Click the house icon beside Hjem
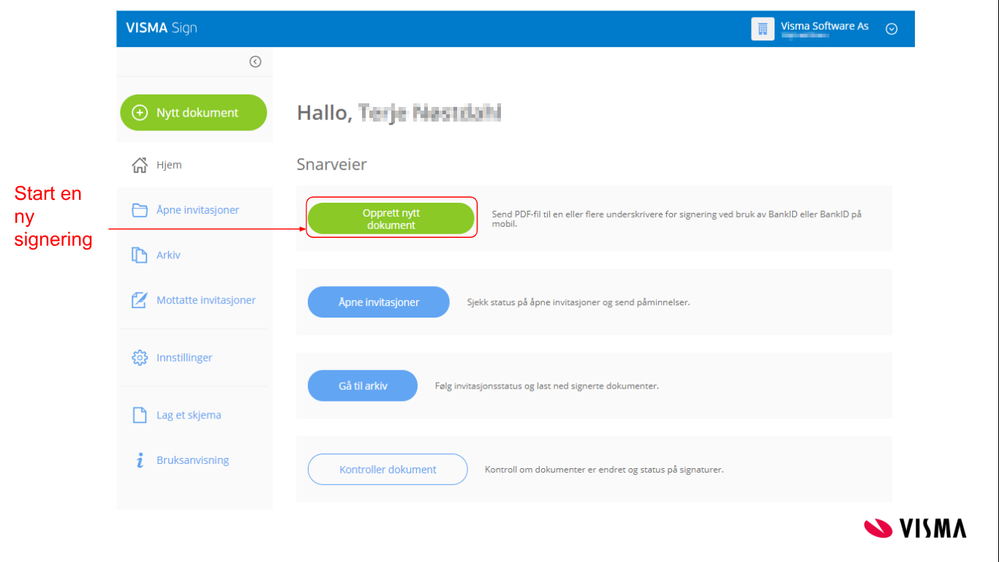The height and width of the screenshot is (562, 999). click(140, 165)
